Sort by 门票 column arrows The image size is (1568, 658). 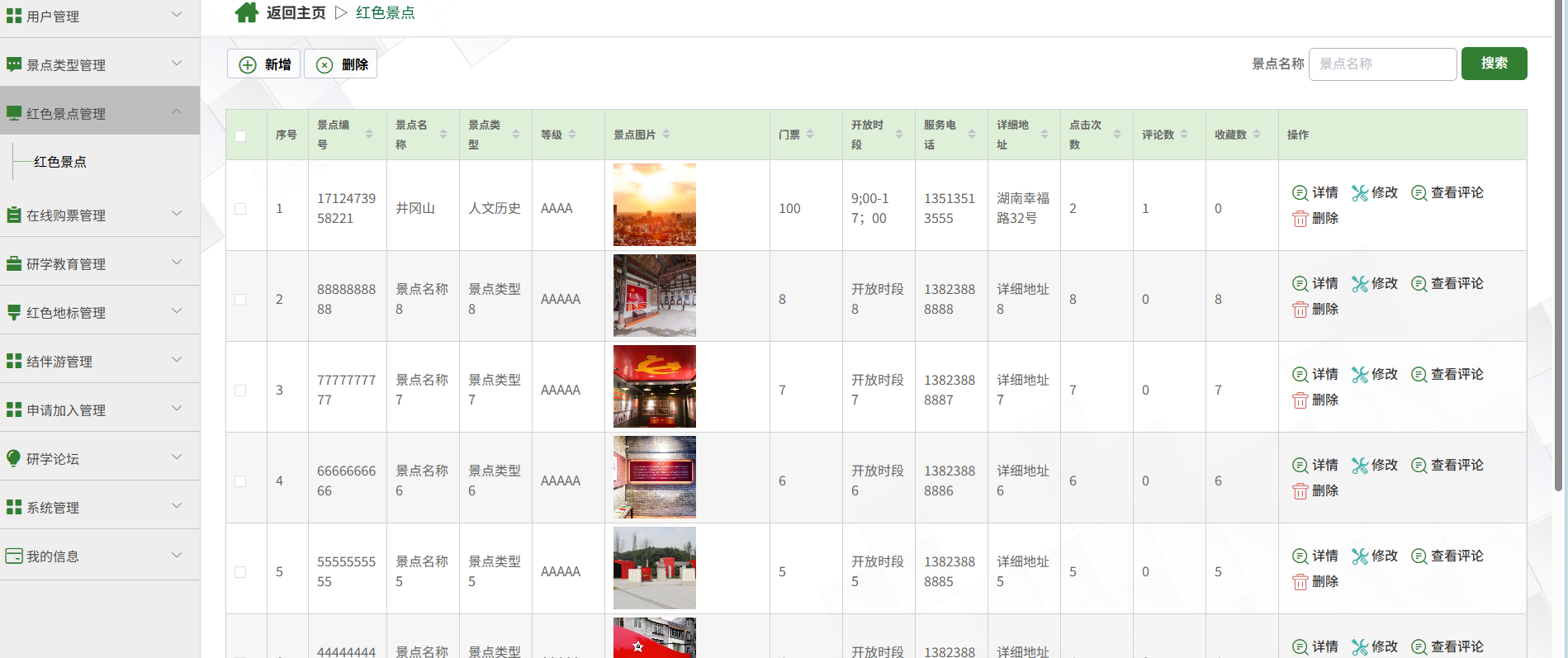tap(810, 134)
